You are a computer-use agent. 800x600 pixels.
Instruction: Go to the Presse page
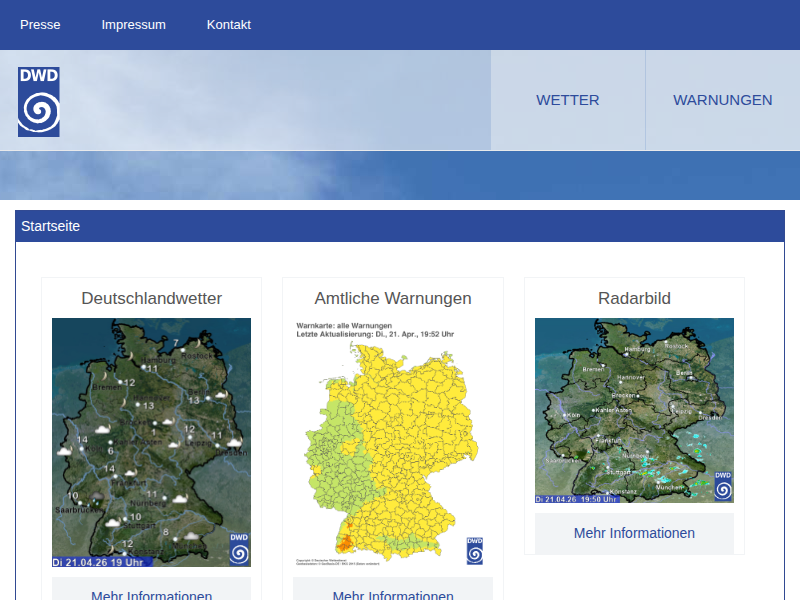pos(40,25)
